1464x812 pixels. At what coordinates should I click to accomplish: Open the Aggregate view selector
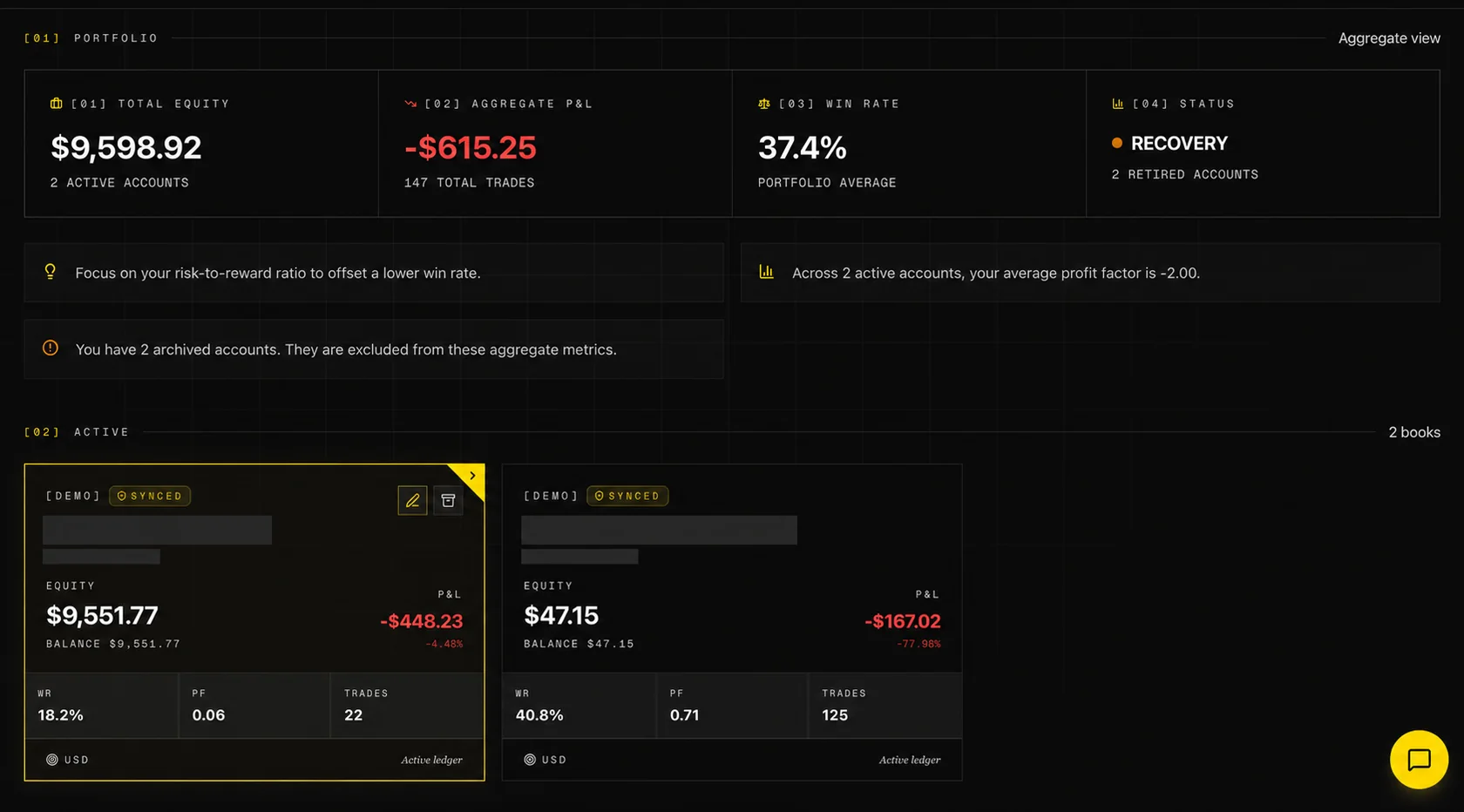1389,38
